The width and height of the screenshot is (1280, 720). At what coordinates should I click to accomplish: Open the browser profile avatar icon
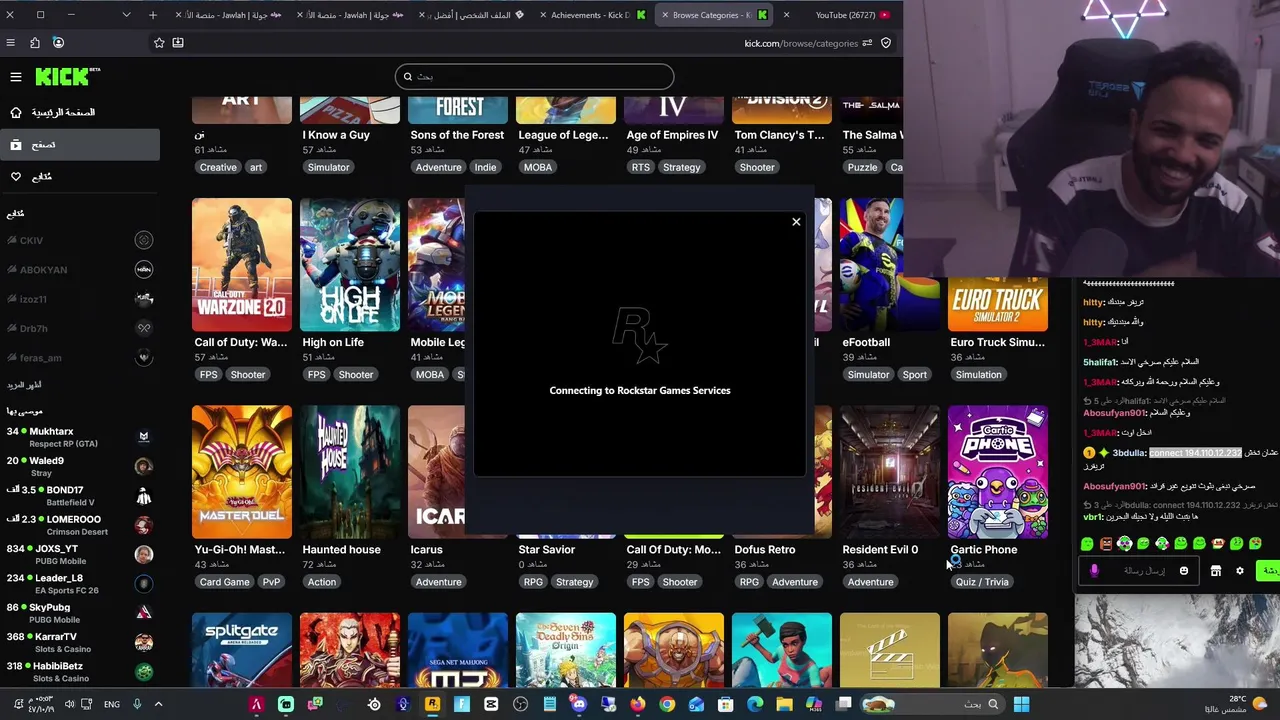(x=58, y=43)
